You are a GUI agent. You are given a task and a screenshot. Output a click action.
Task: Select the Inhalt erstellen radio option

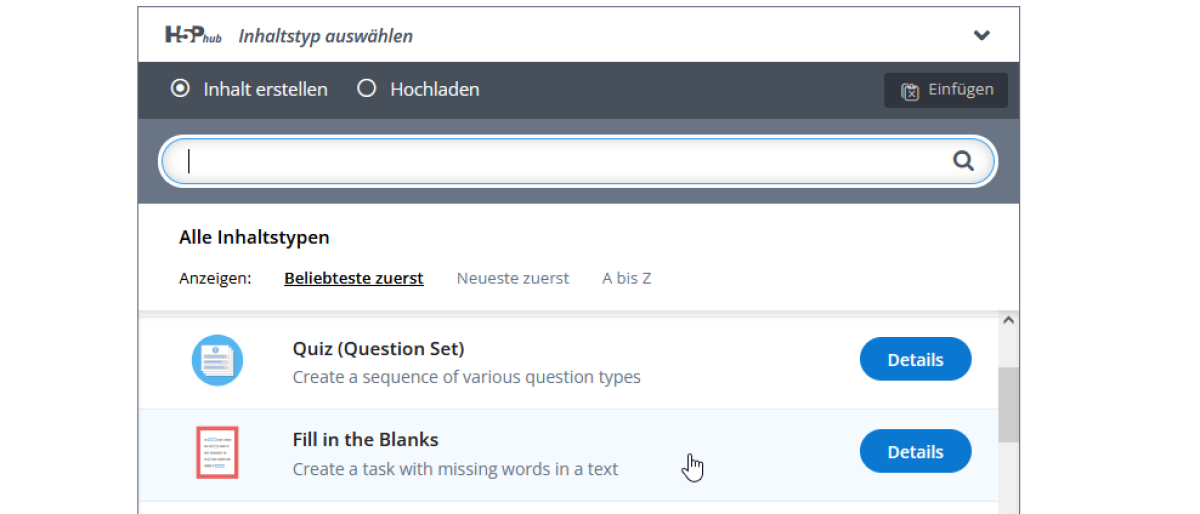click(180, 89)
